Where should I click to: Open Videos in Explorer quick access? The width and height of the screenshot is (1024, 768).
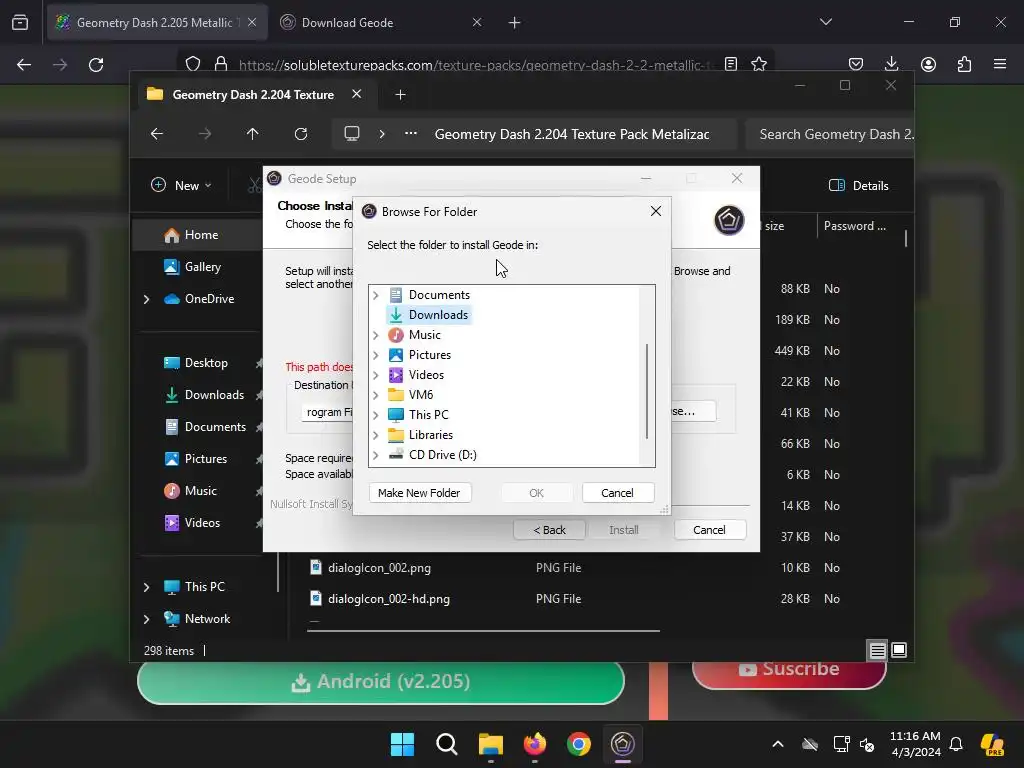202,523
